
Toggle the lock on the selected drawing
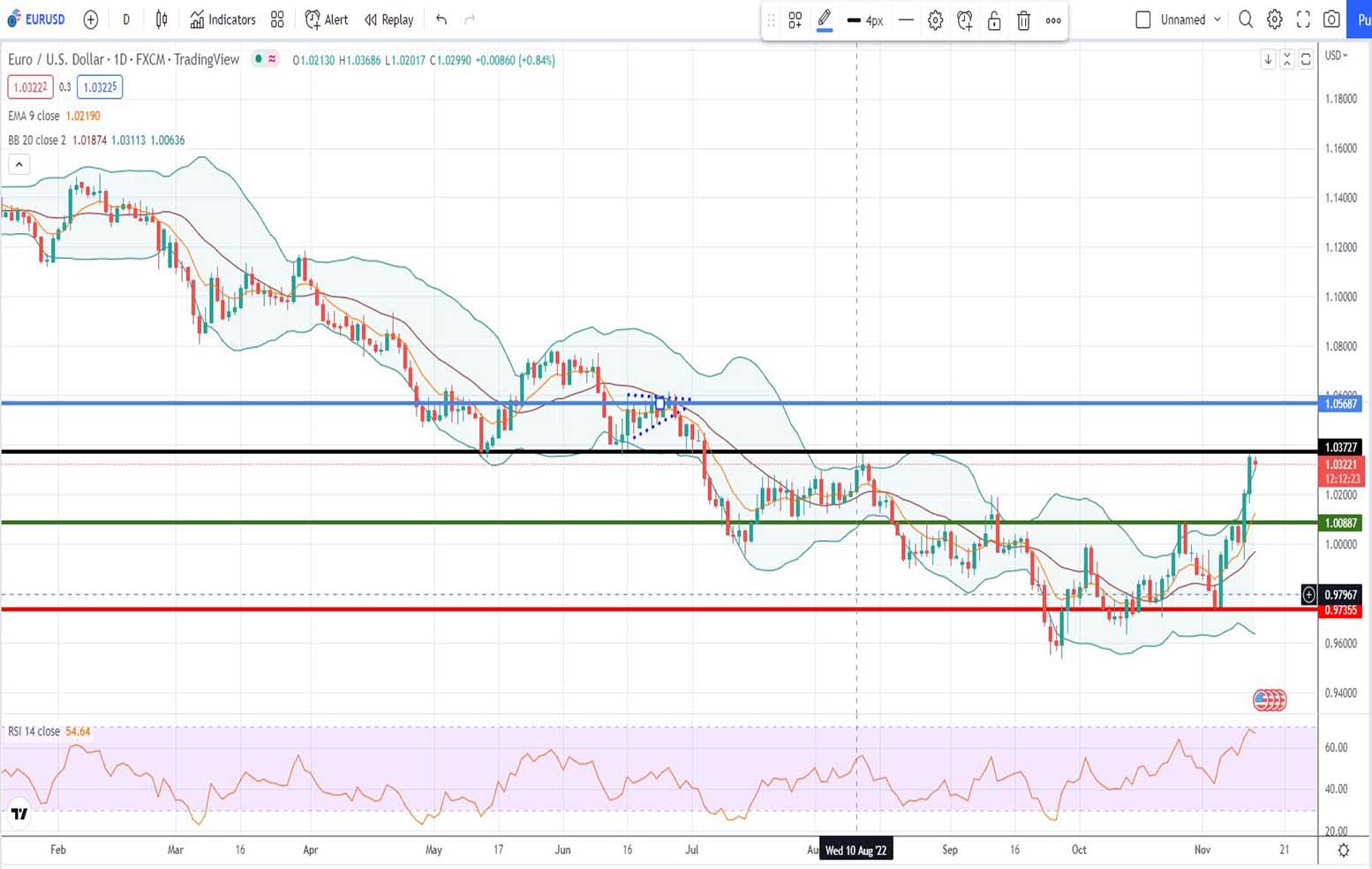click(x=994, y=20)
